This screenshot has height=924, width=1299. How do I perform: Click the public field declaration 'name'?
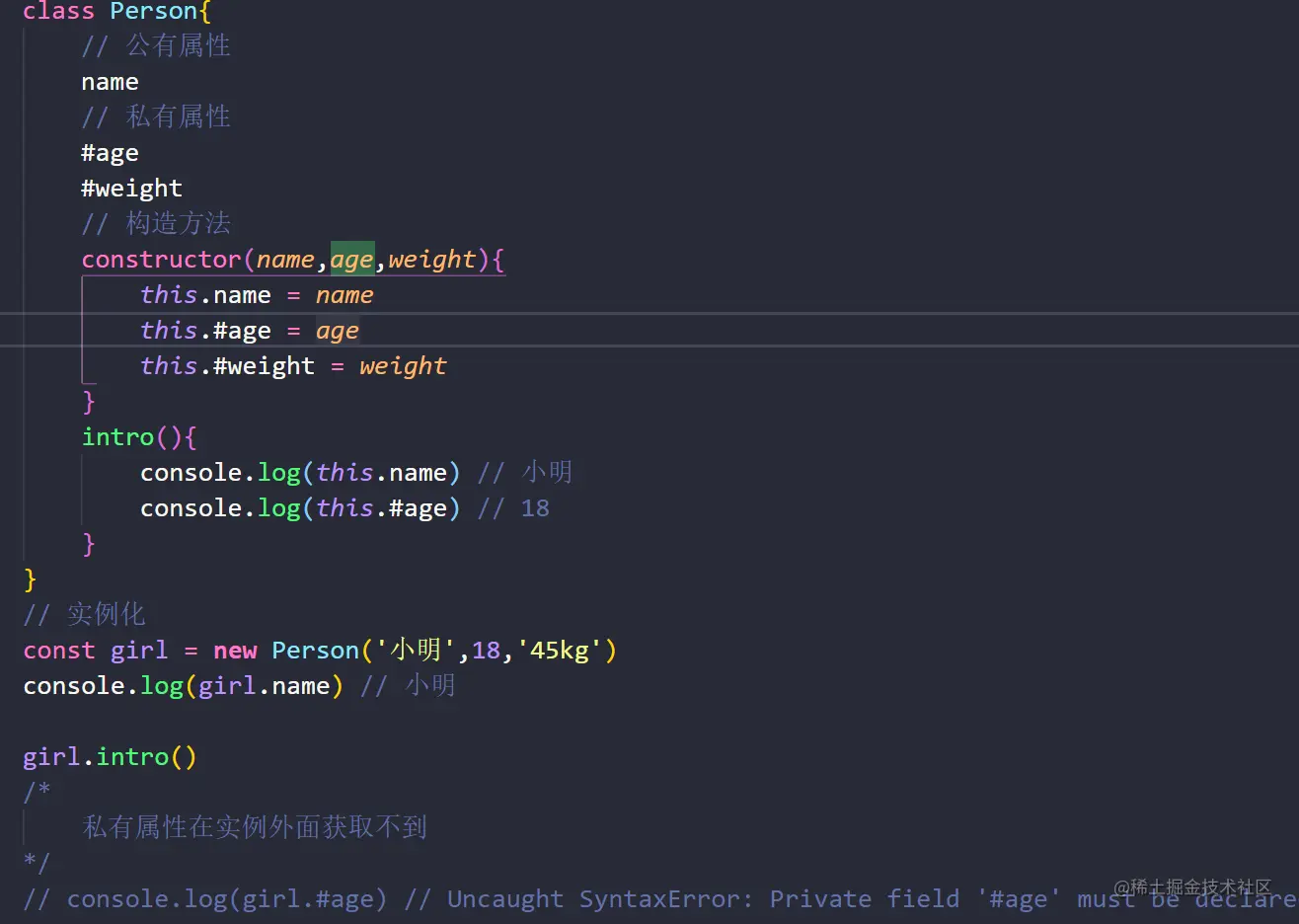pyautogui.click(x=110, y=82)
